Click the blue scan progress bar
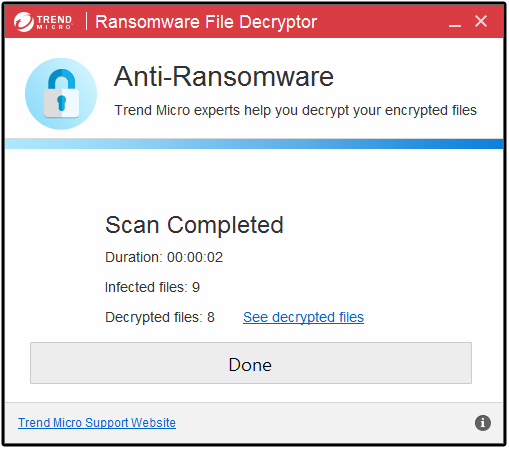This screenshot has width=509, height=450. pyautogui.click(x=254, y=144)
